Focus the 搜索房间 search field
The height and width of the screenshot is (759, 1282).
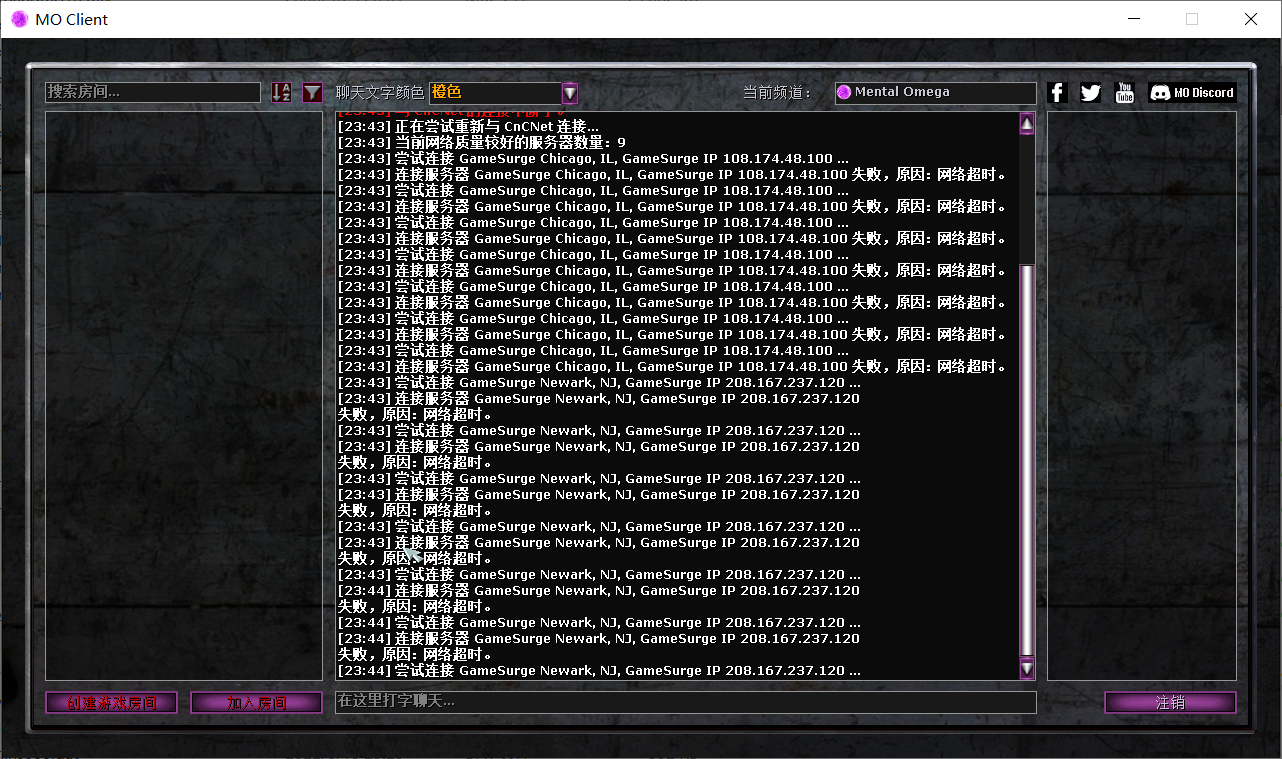(153, 92)
